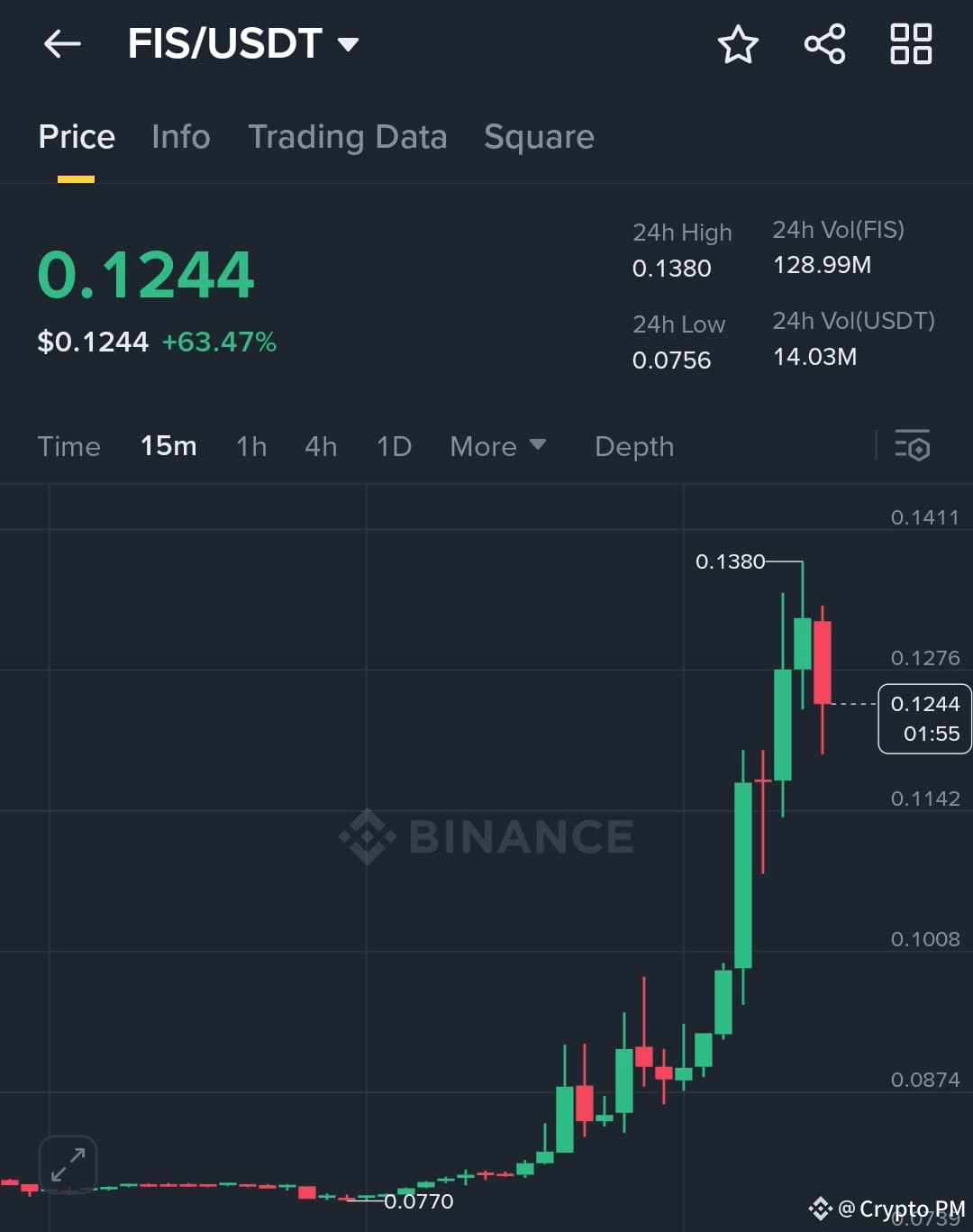The height and width of the screenshot is (1232, 973).
Task: Click the Crypto PM badge icon
Action: coord(821,1209)
